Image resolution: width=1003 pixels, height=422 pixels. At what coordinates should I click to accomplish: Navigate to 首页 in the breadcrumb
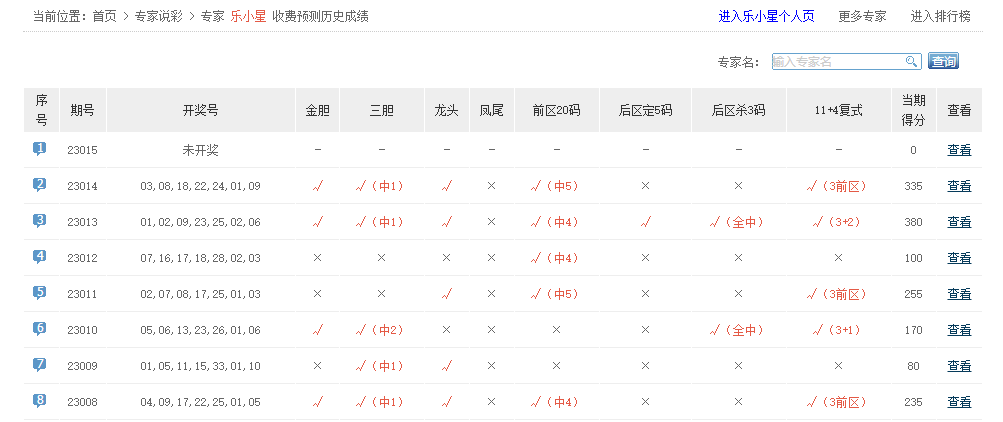(104, 16)
